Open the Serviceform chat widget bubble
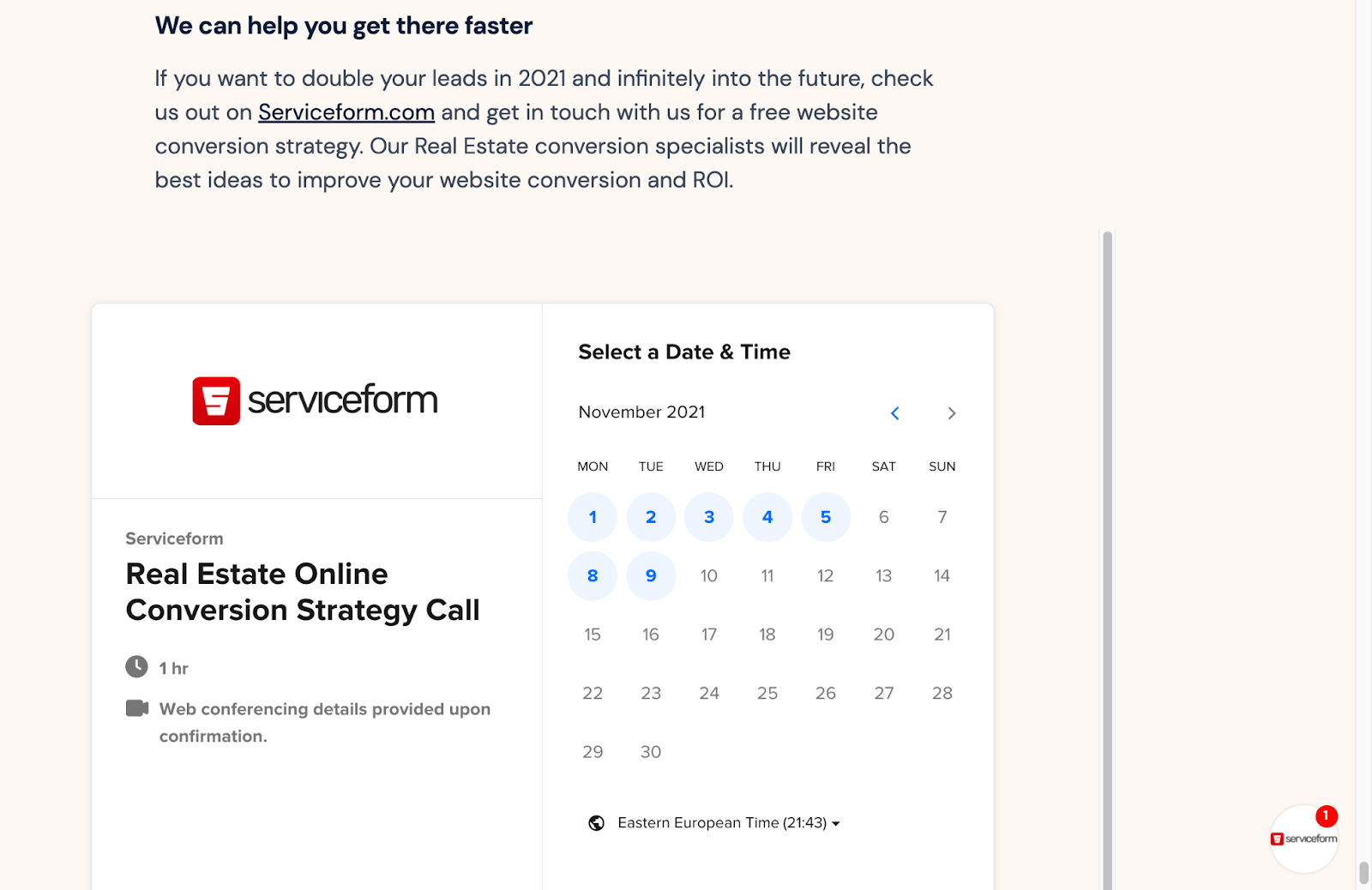Screen dimensions: 1372x890 pyautogui.click(x=1303, y=839)
